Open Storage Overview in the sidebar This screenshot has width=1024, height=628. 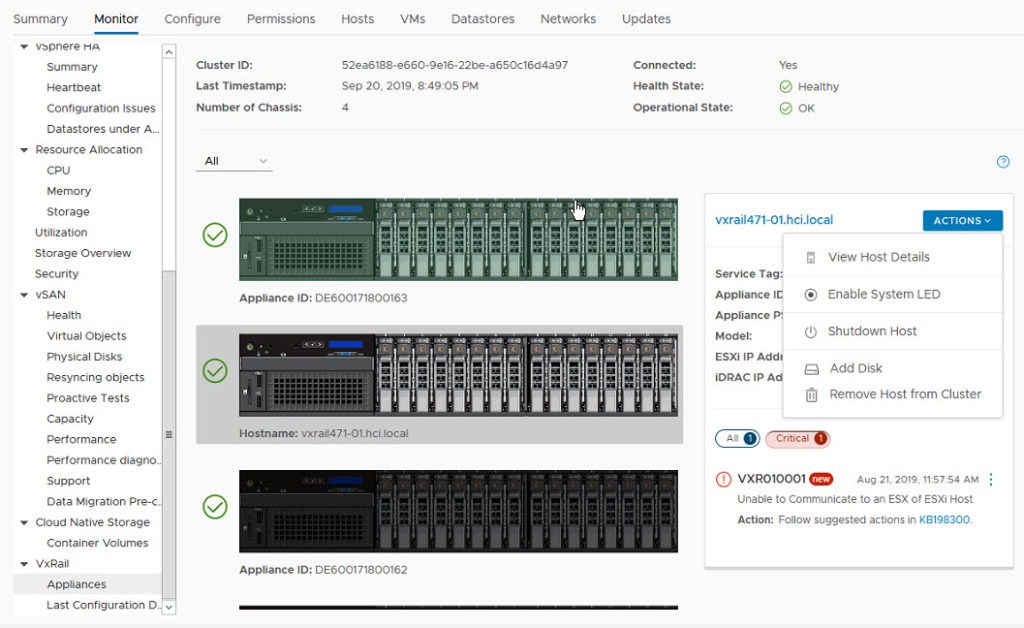[x=83, y=253]
